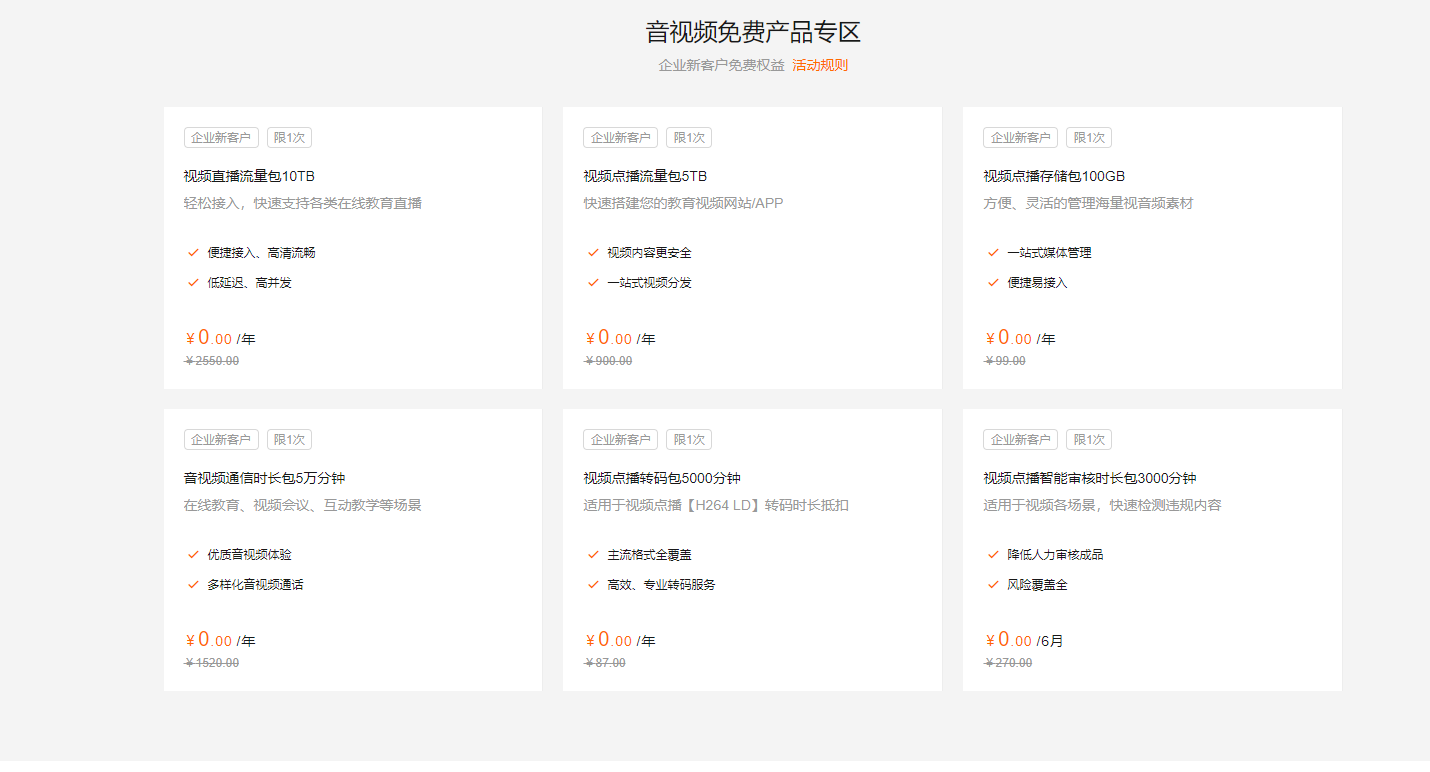
Task: Click the subtitle 企业新客户免费权益
Action: (x=721, y=66)
